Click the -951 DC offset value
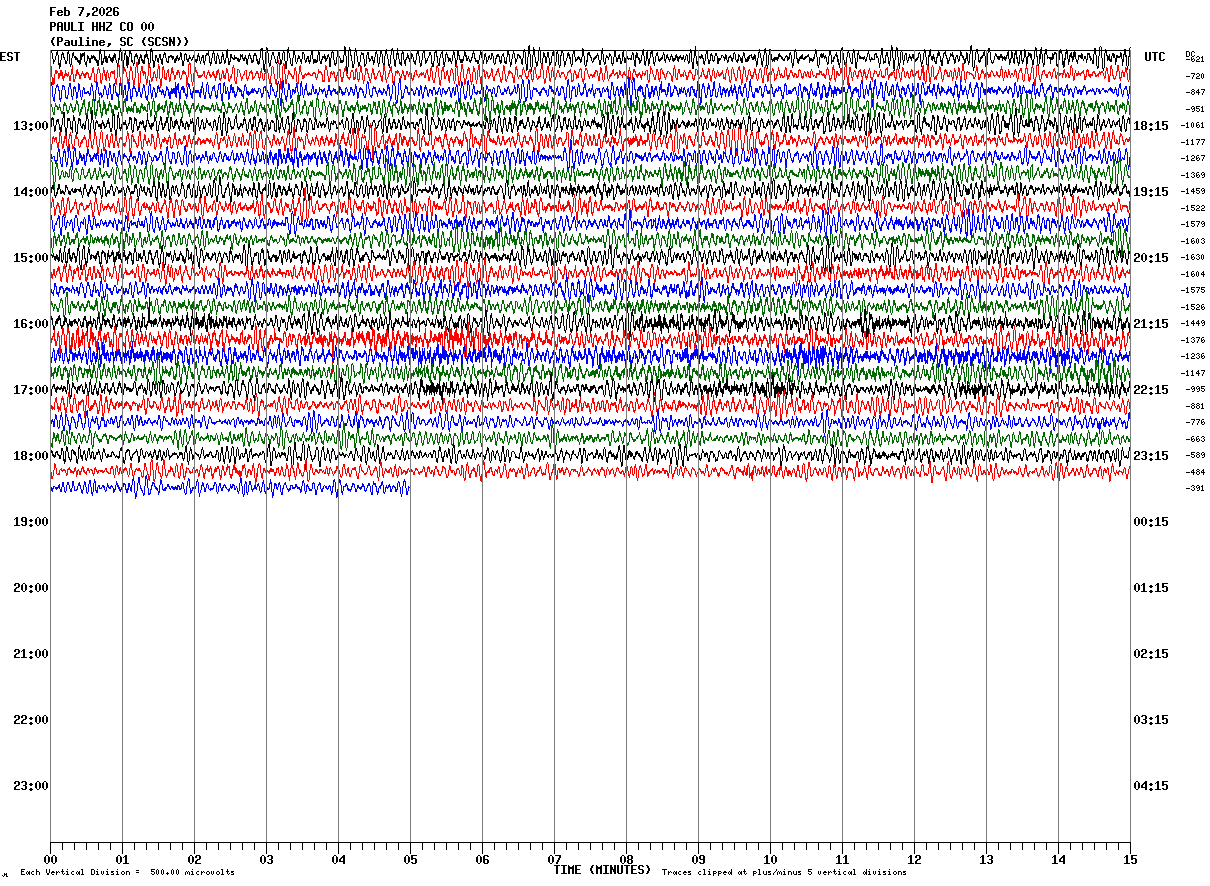The width and height of the screenshot is (1210, 886). 1195,109
